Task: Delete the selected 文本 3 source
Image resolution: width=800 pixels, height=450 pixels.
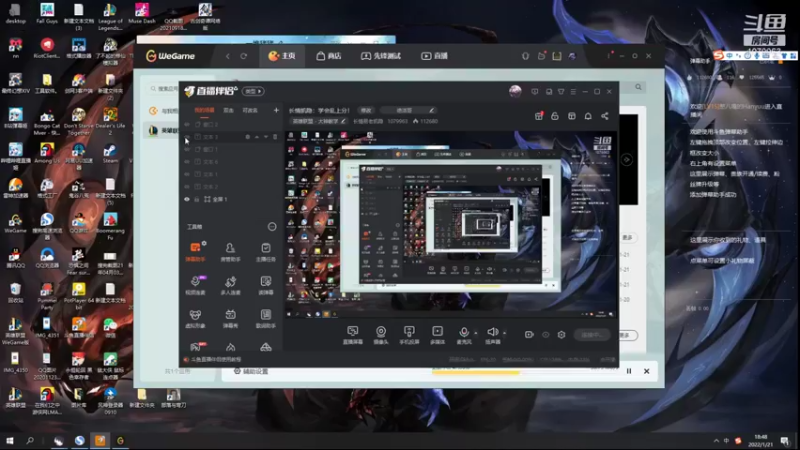Action: (275, 137)
